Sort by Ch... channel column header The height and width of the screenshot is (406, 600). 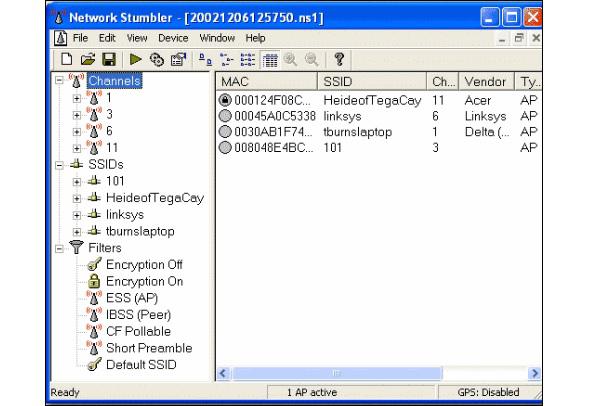(x=443, y=82)
